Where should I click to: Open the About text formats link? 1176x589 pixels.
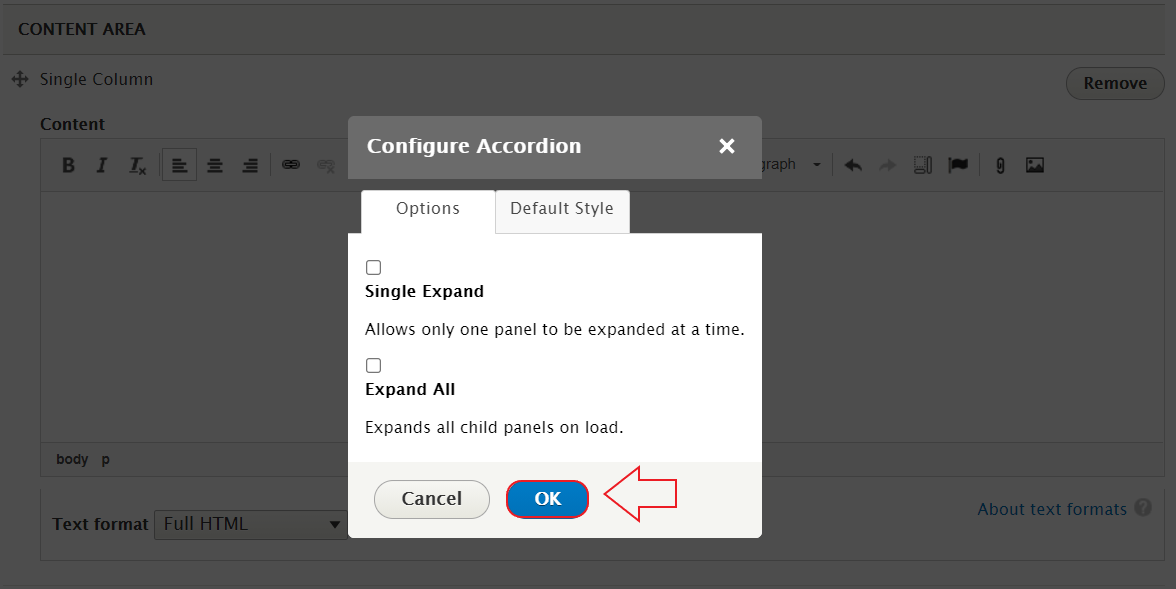coord(1053,509)
